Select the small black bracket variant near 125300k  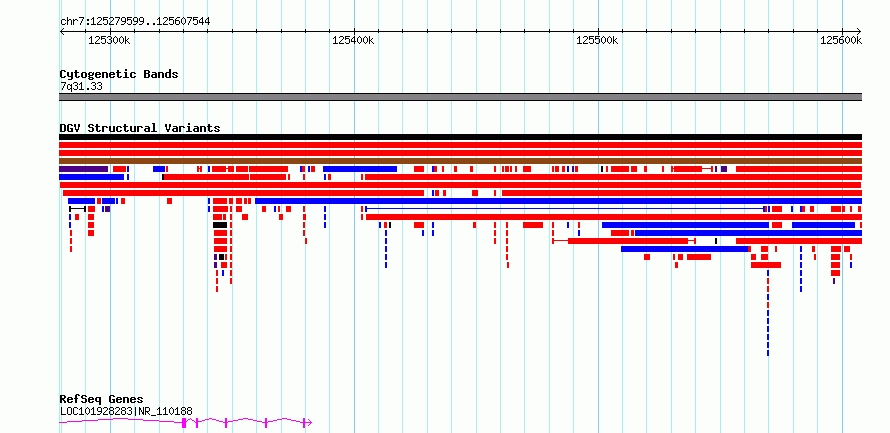point(77,209)
